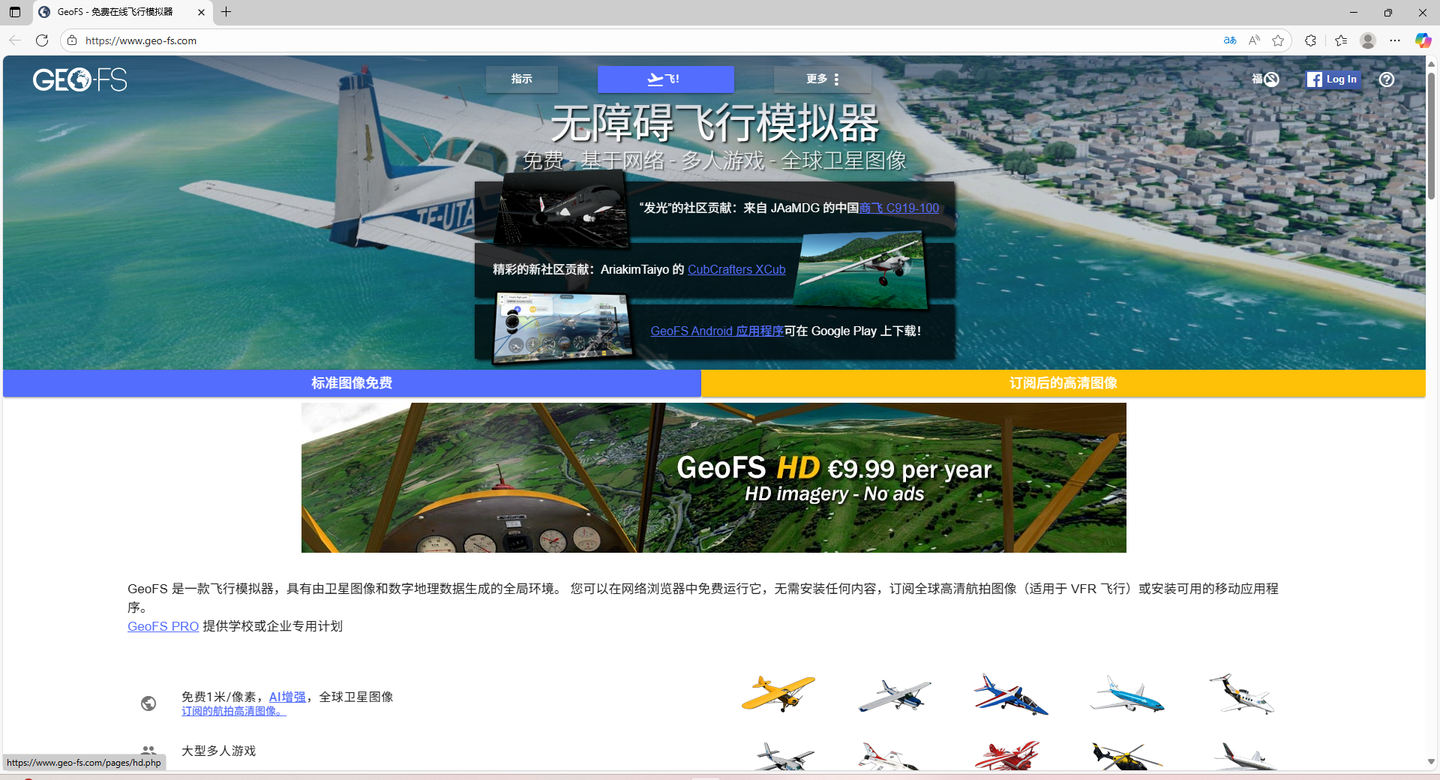Click the XCub landing thumbnail
Screen dimensions: 1440x780
click(861, 268)
